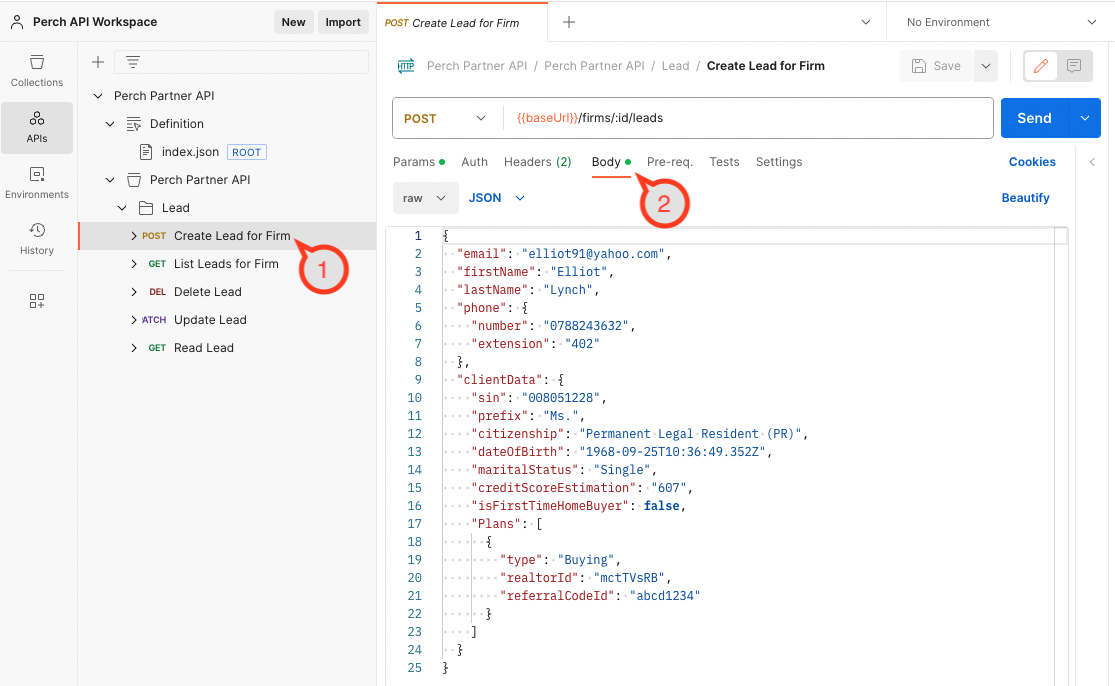Collapse the Lead folder
1115x686 pixels.
122,208
